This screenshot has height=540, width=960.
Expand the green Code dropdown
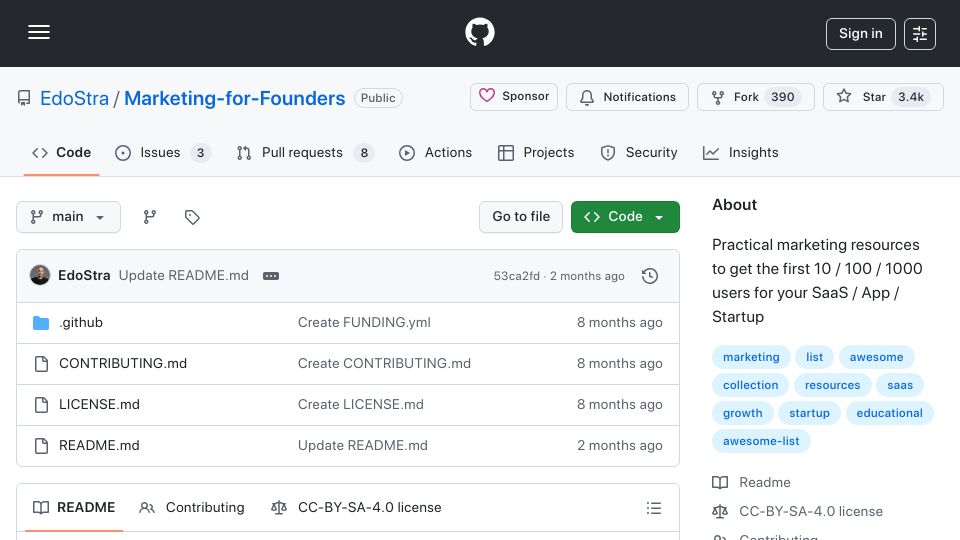click(625, 217)
